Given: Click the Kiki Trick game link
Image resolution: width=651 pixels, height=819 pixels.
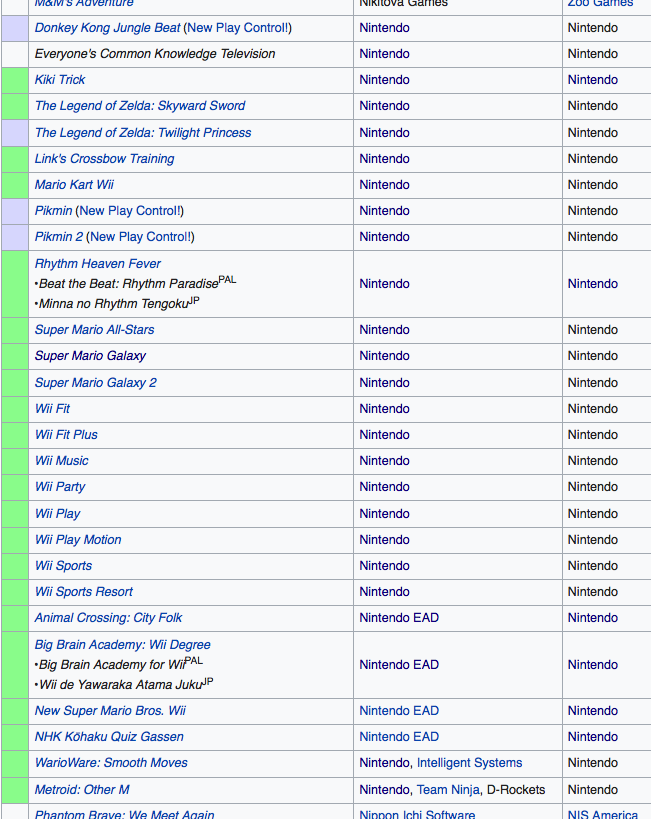Looking at the screenshot, I should point(60,80).
